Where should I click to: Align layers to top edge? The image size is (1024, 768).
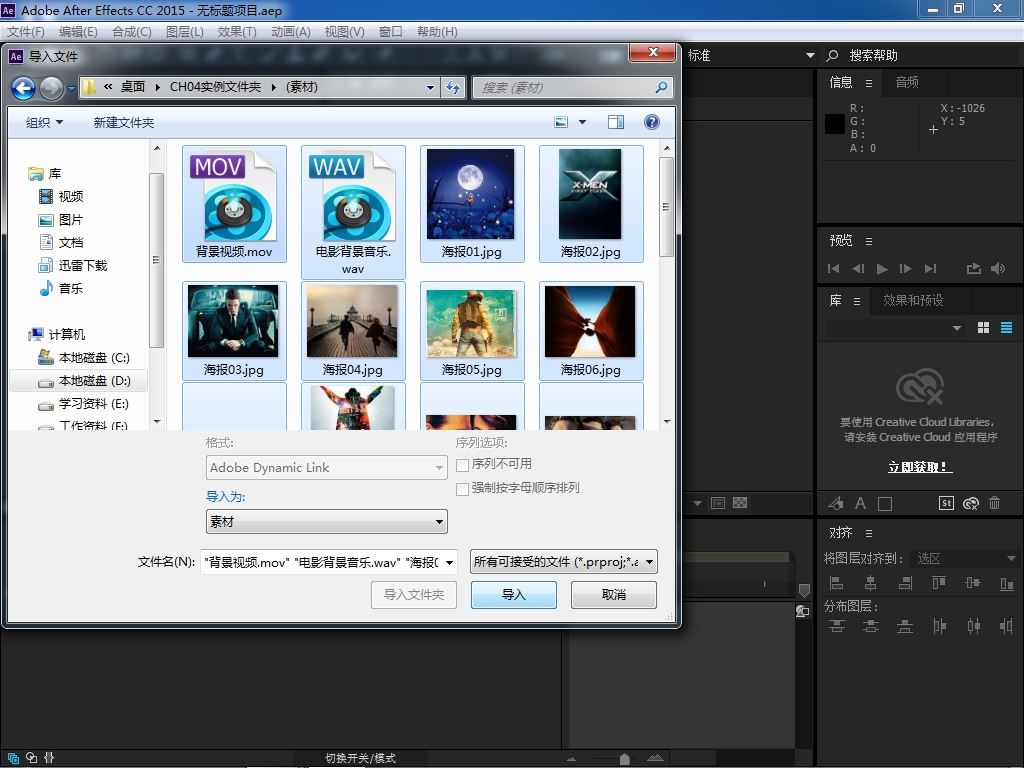click(x=939, y=583)
